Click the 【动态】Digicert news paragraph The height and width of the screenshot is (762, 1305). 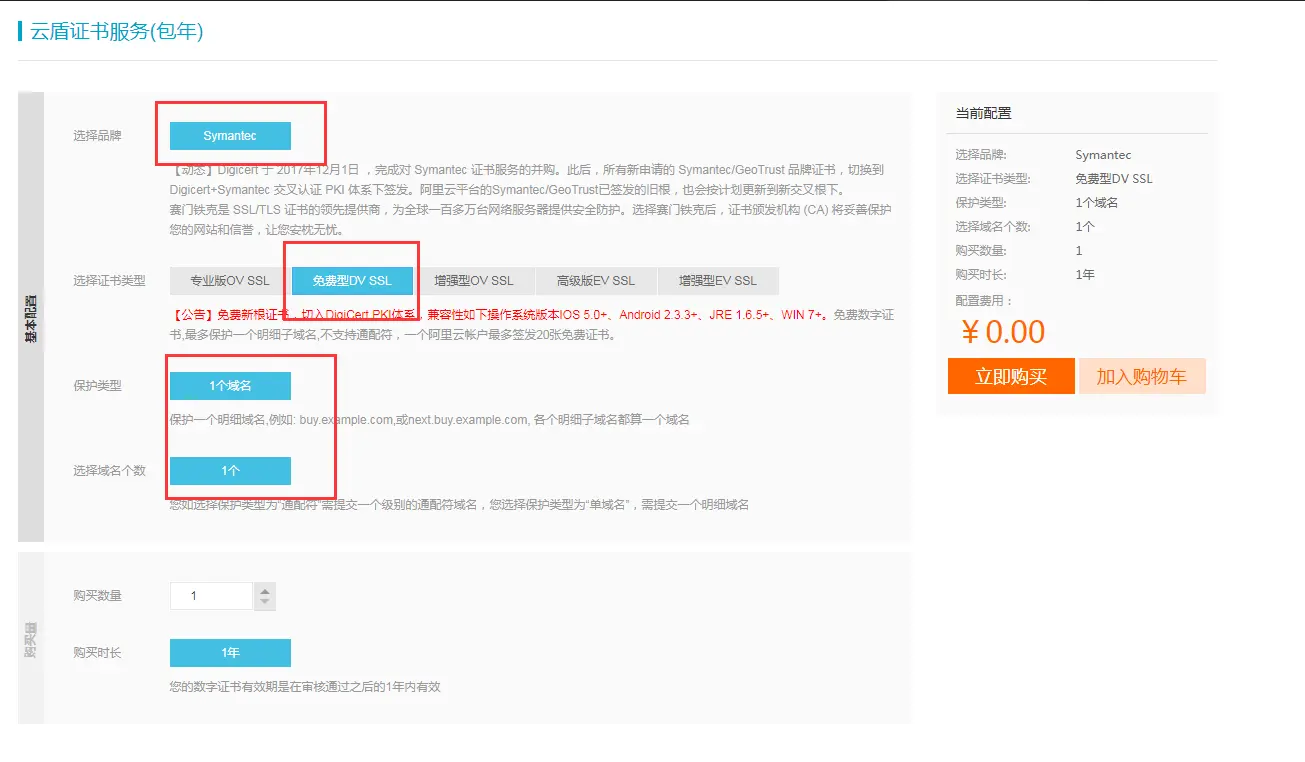[527, 180]
